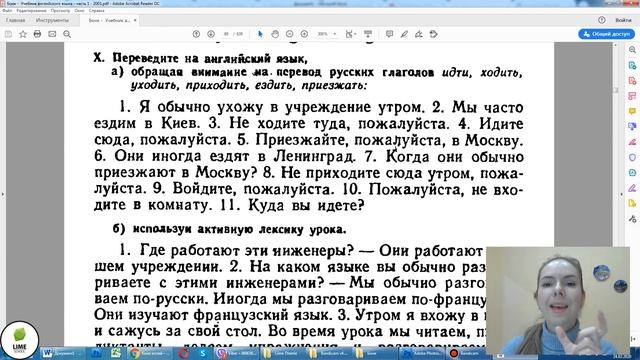Collapse the right tools pane arrow
The image size is (640, 360).
coord(621,194)
